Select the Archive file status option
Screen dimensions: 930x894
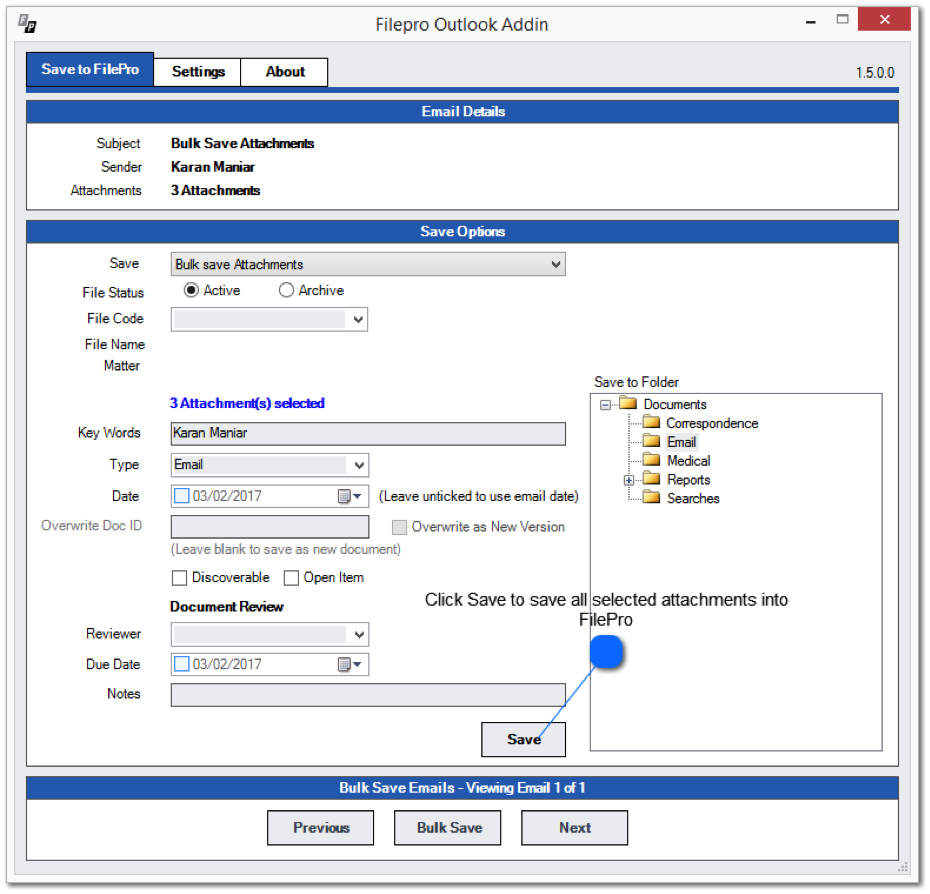pyautogui.click(x=287, y=291)
